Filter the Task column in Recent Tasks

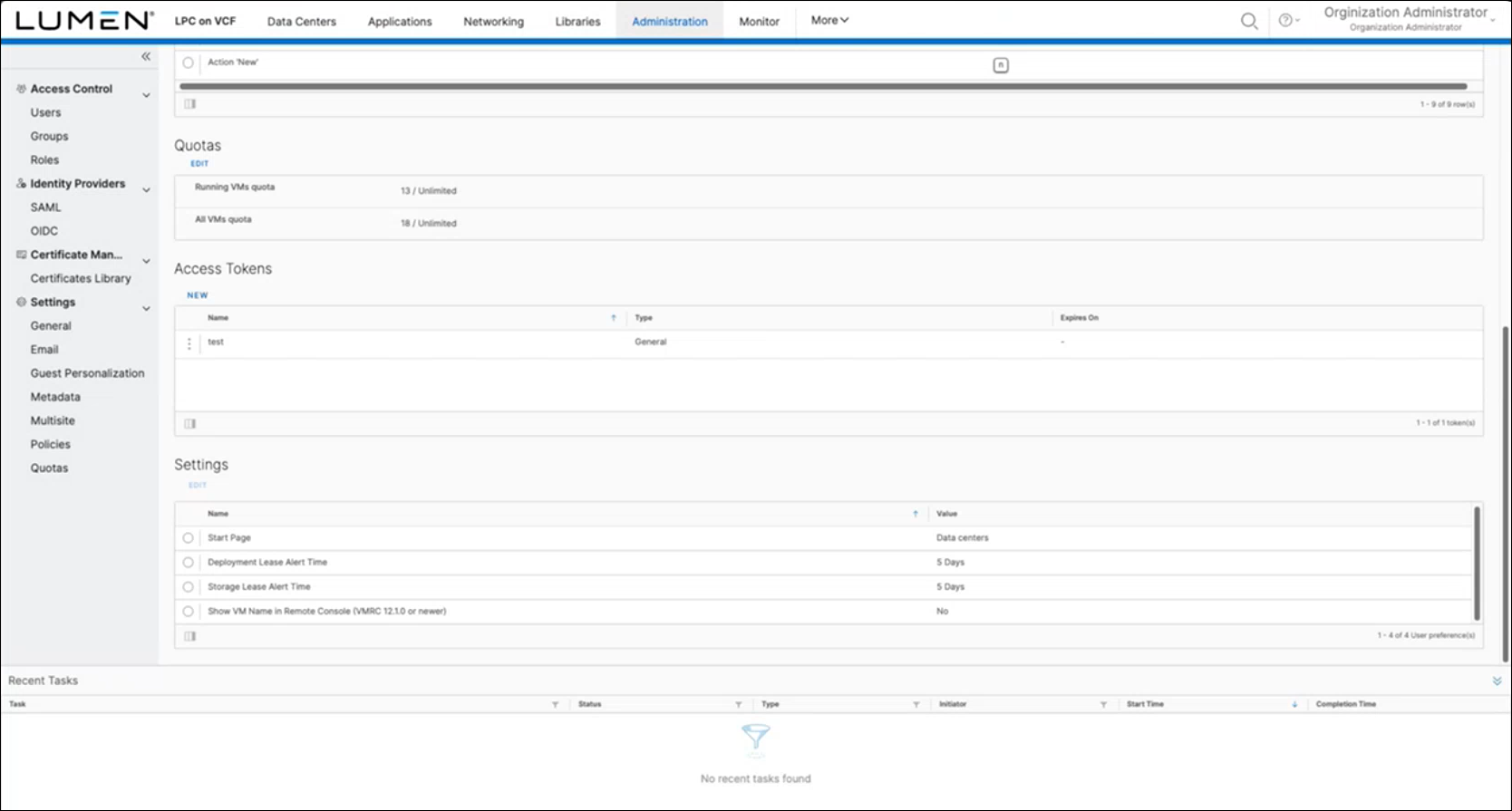[555, 704]
